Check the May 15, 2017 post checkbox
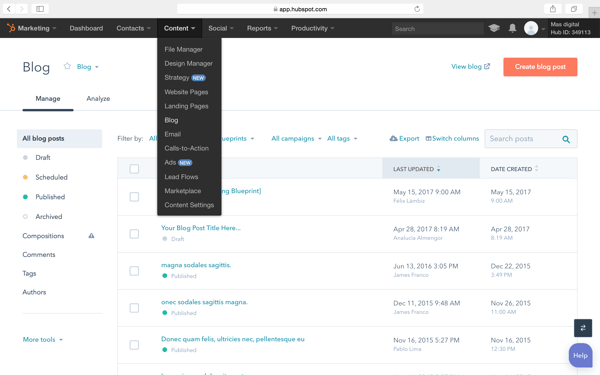This screenshot has width=600, height=375. [x=134, y=197]
